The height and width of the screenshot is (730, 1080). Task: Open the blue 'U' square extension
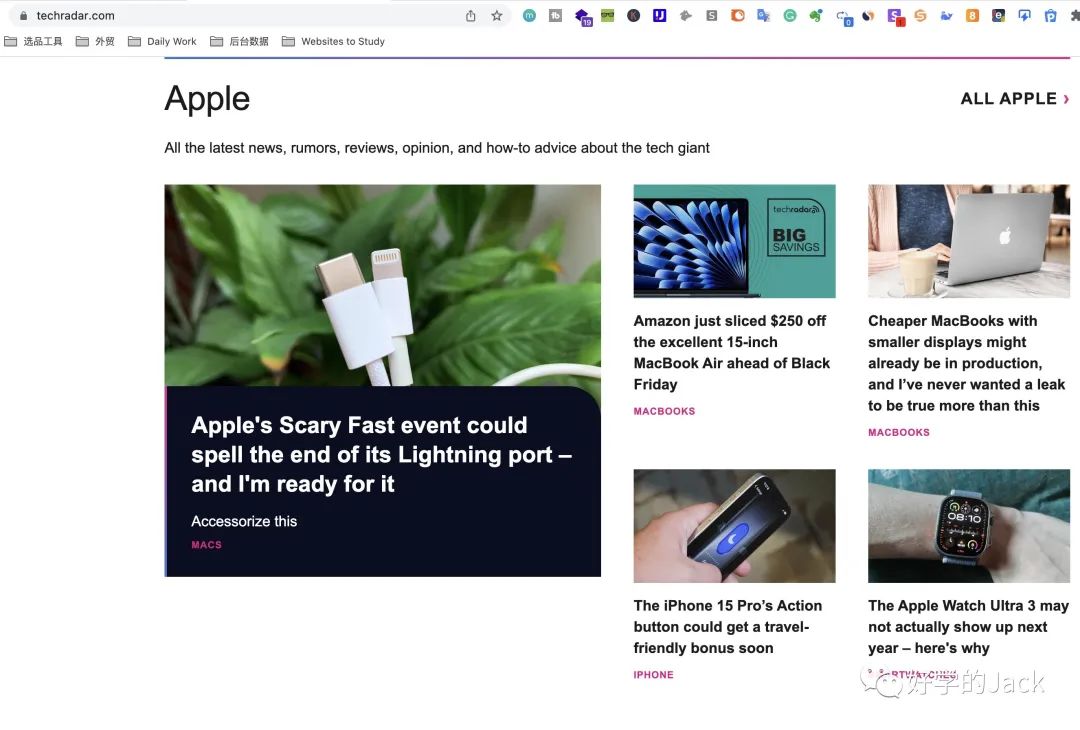click(x=660, y=15)
